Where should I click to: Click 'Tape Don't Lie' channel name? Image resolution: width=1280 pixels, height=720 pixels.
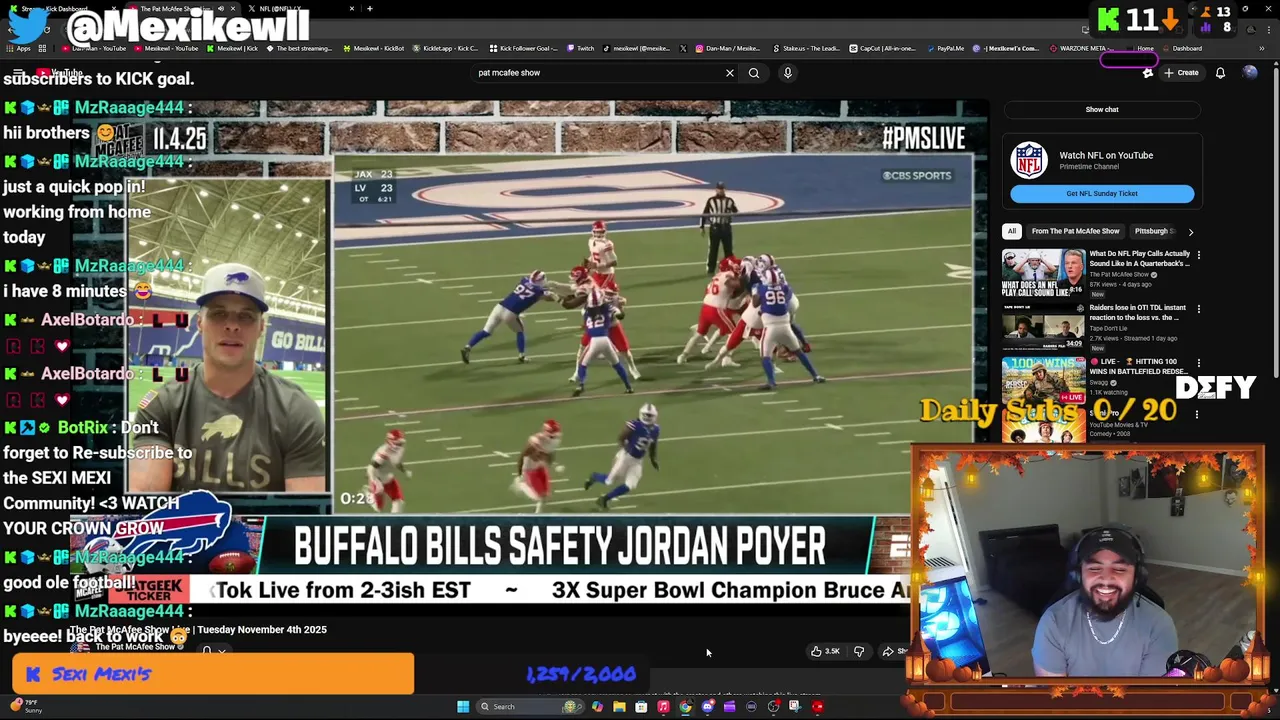point(1108,328)
